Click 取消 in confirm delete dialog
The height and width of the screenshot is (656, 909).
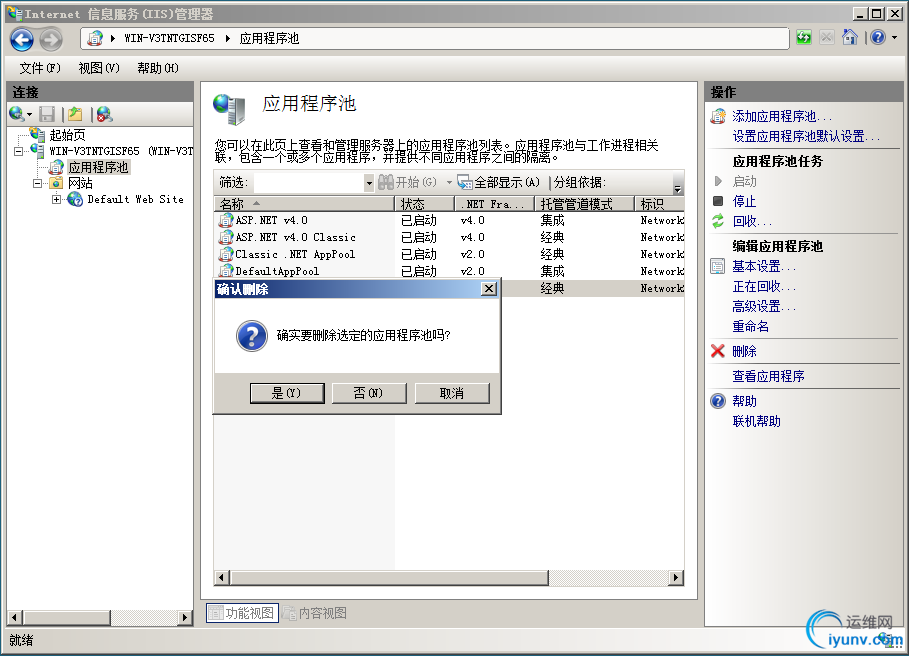pyautogui.click(x=452, y=393)
